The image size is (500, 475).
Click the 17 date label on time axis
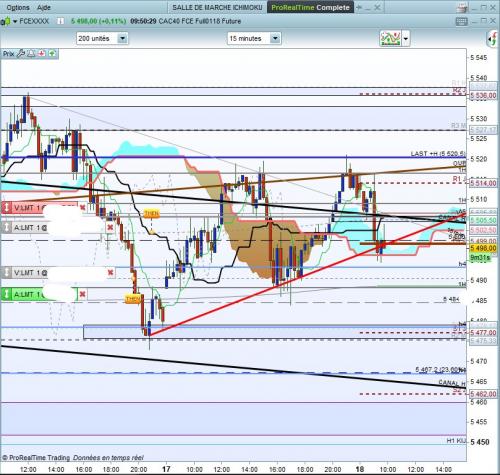[x=166, y=469]
